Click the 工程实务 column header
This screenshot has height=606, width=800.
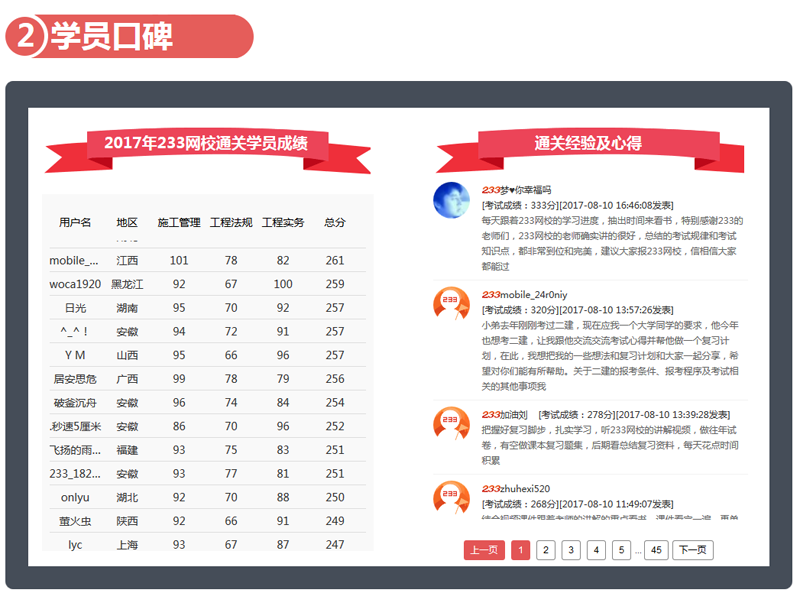[x=283, y=222]
